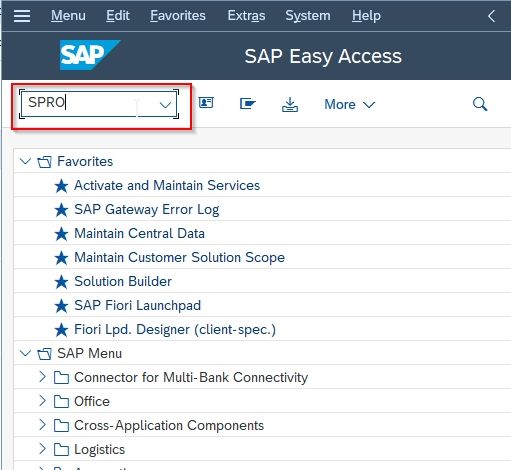Open Activate and Maintain Services favorite
The width and height of the screenshot is (511, 470).
tap(167, 185)
